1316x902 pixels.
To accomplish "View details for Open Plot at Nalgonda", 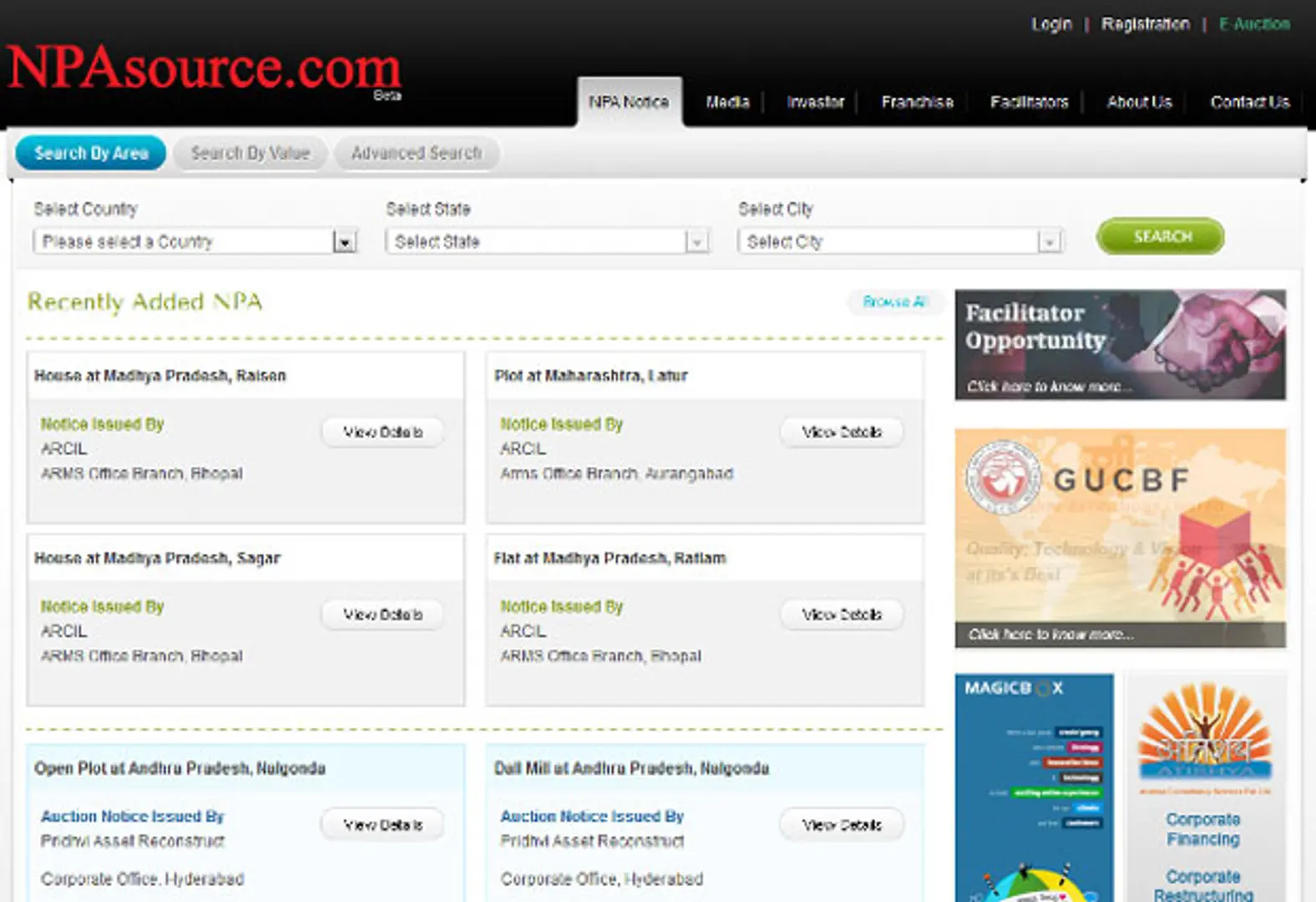I will pyautogui.click(x=382, y=824).
